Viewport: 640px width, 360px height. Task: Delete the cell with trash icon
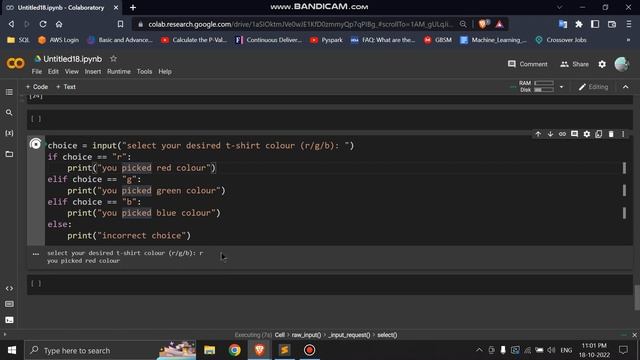(611, 134)
